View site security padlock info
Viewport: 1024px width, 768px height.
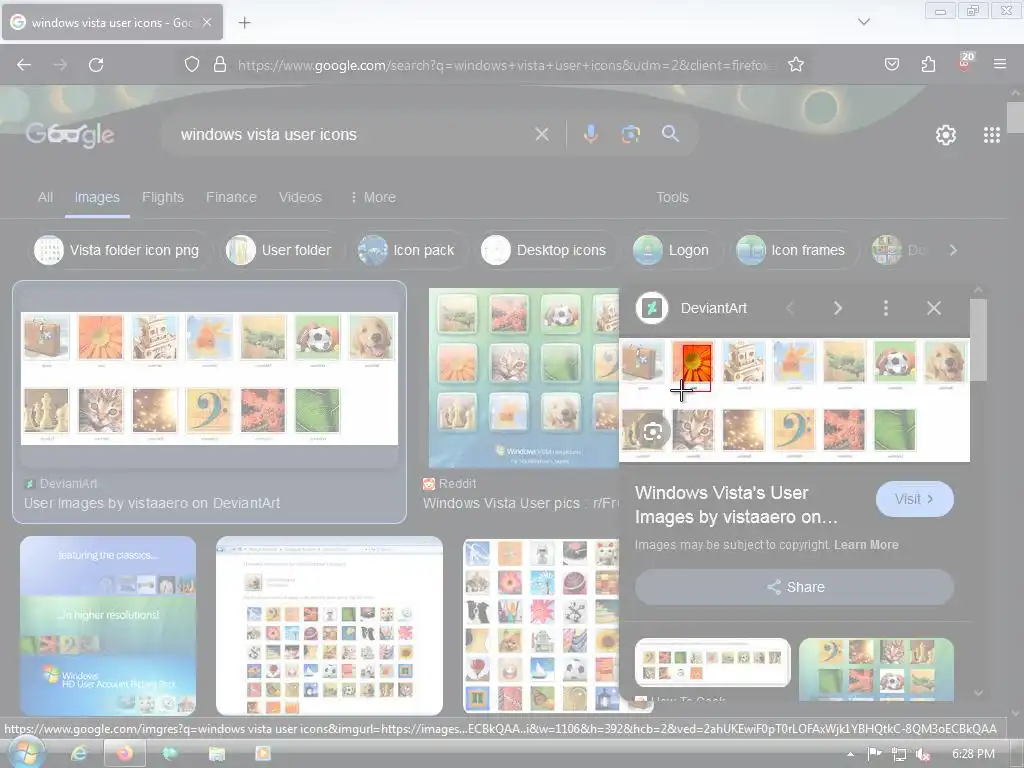point(220,65)
